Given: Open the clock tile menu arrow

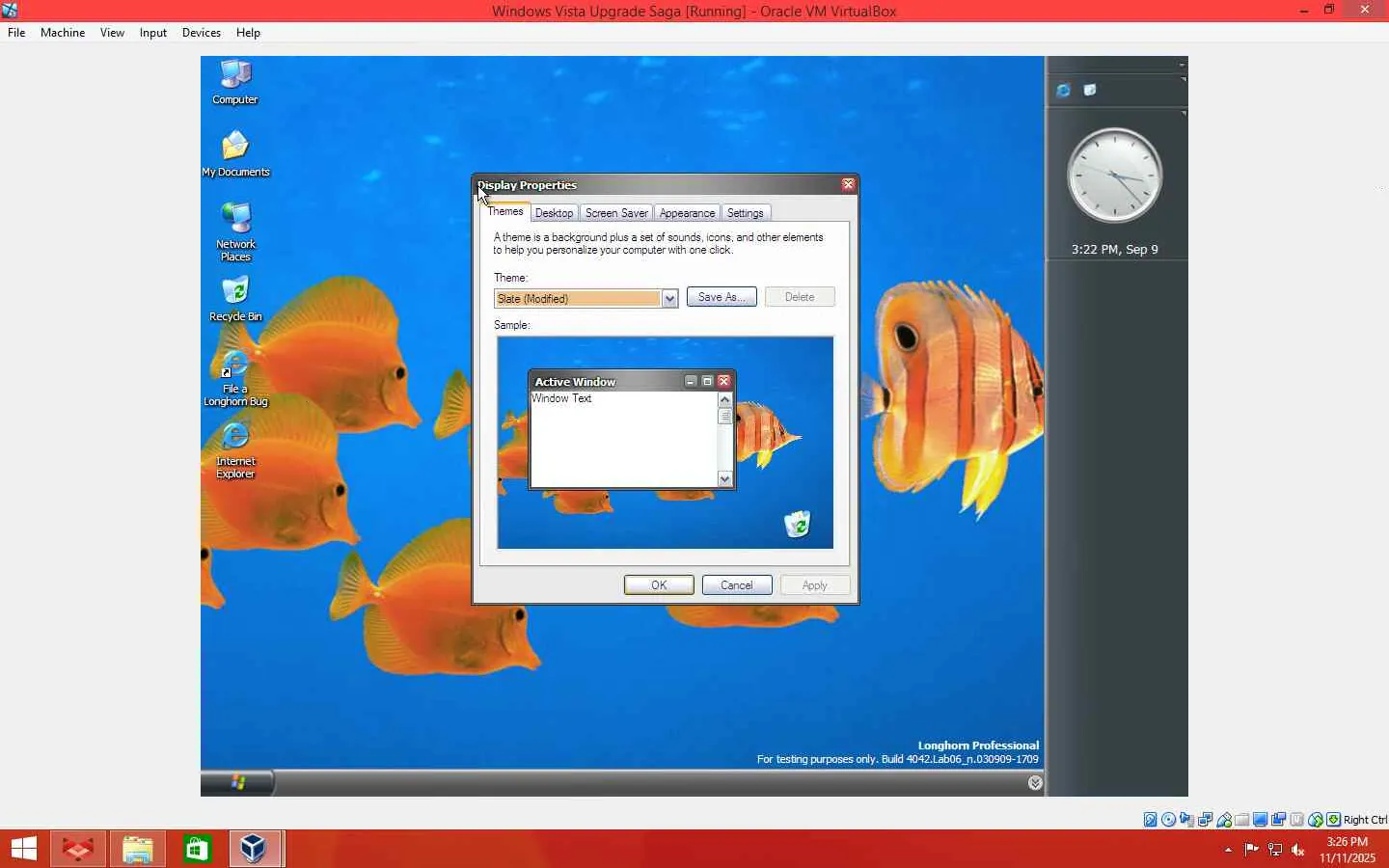Looking at the screenshot, I should (1183, 114).
